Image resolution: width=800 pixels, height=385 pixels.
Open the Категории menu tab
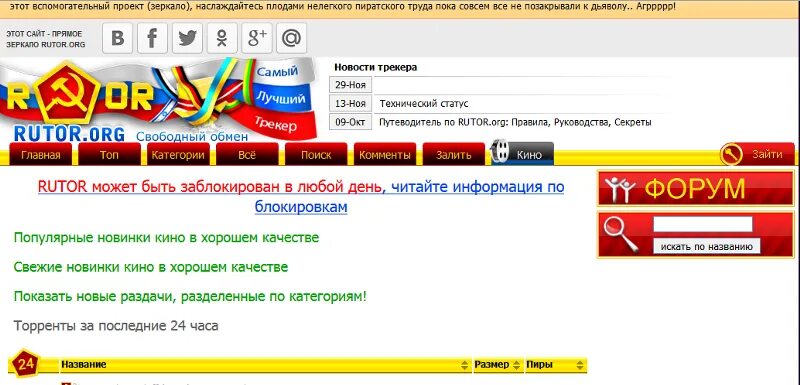178,155
